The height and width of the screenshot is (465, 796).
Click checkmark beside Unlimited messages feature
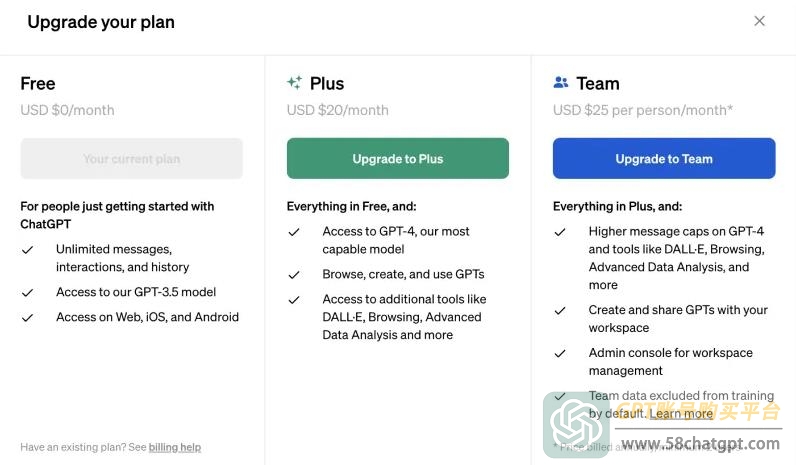[27, 250]
